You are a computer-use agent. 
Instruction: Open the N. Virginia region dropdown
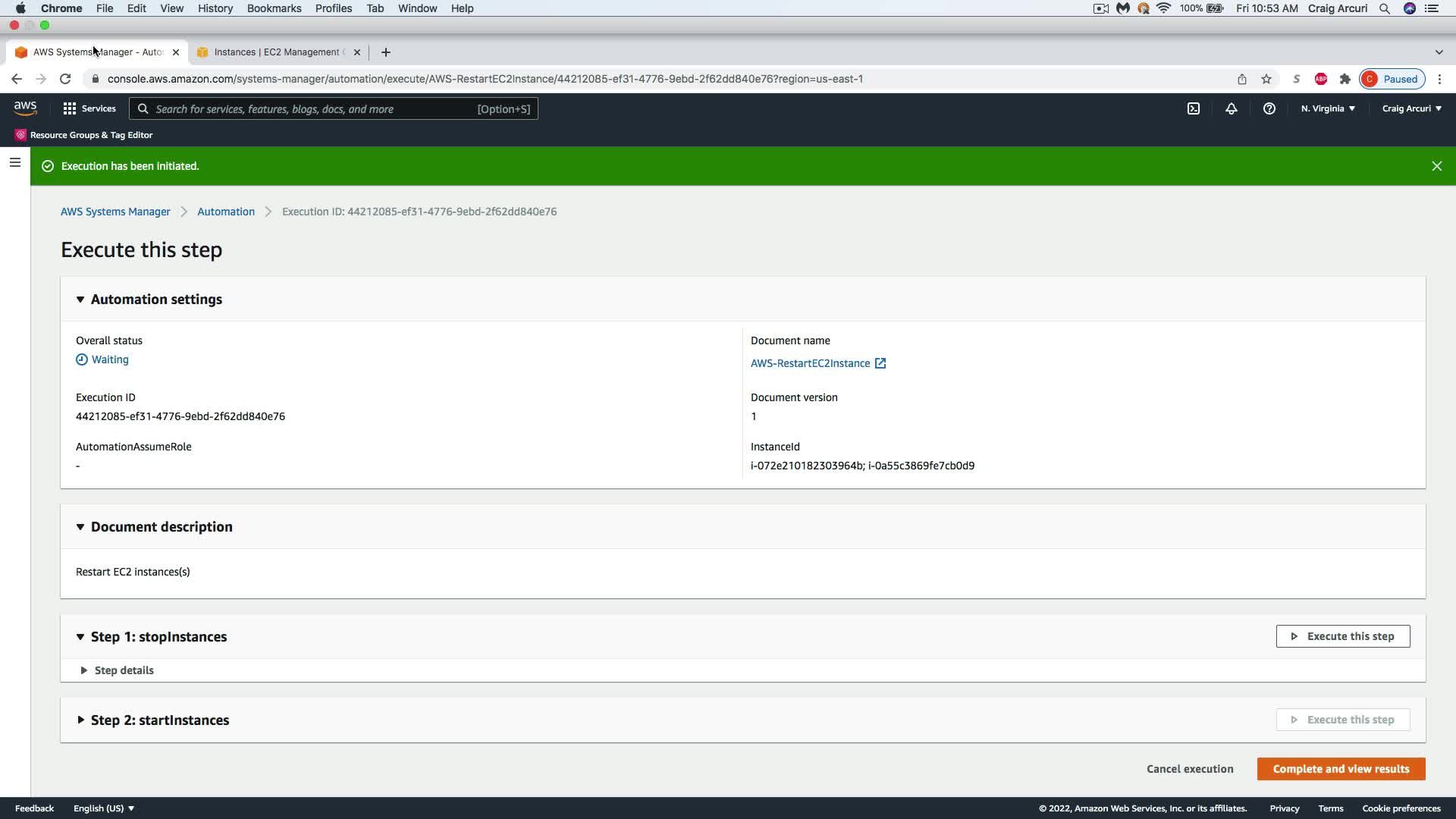(1328, 108)
